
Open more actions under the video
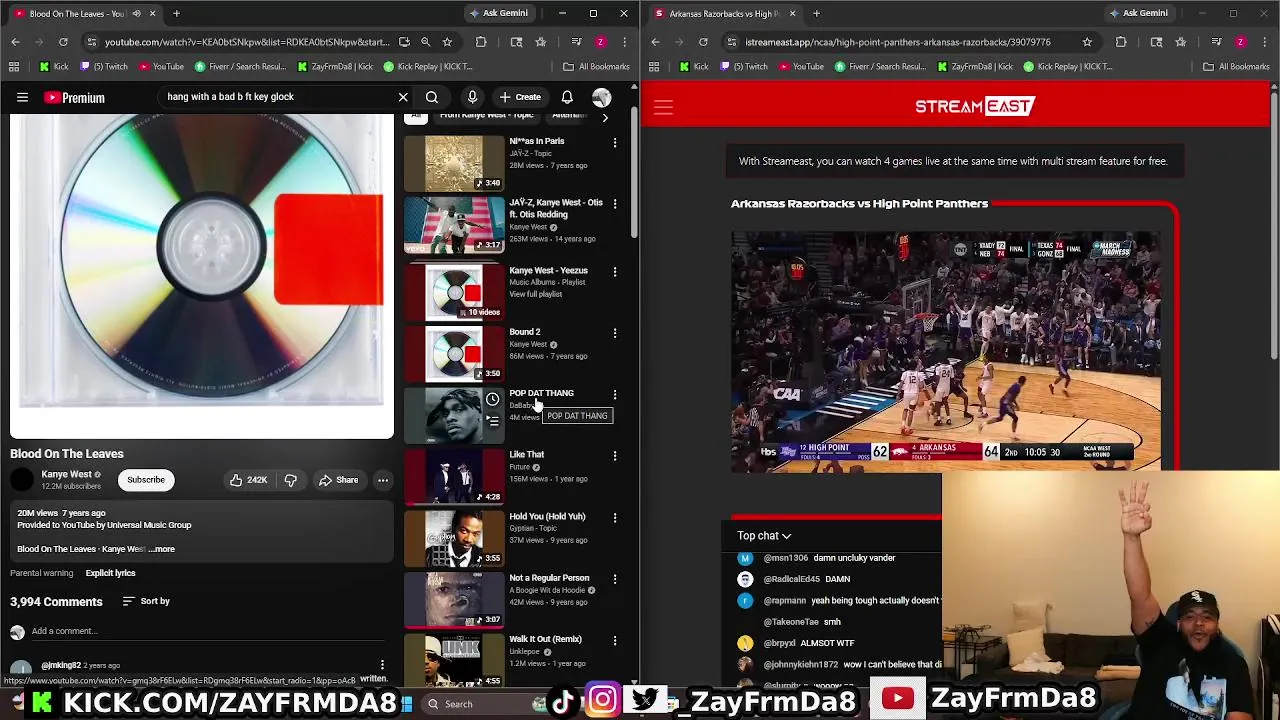tap(383, 480)
